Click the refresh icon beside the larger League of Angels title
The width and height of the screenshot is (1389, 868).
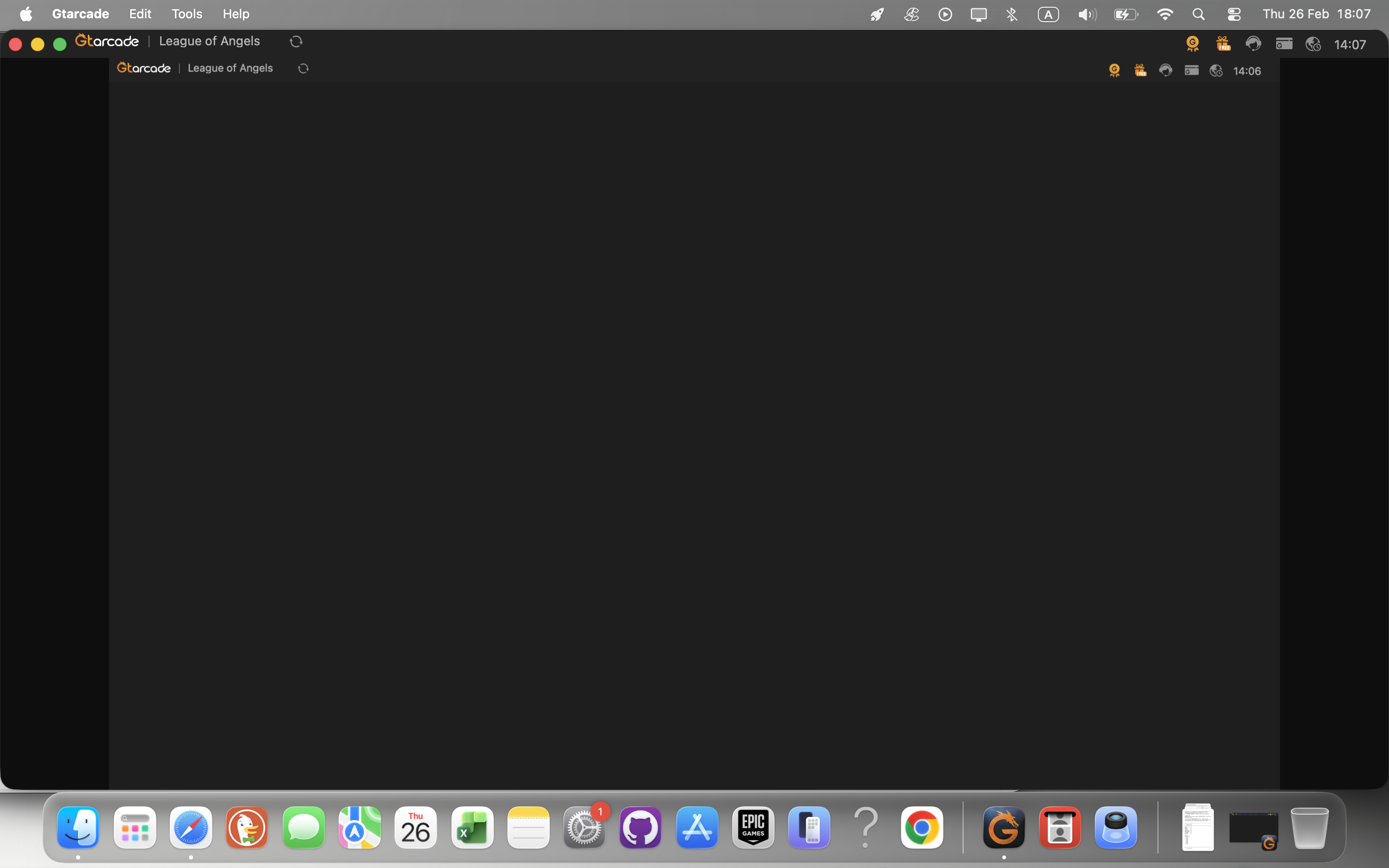tap(296, 41)
